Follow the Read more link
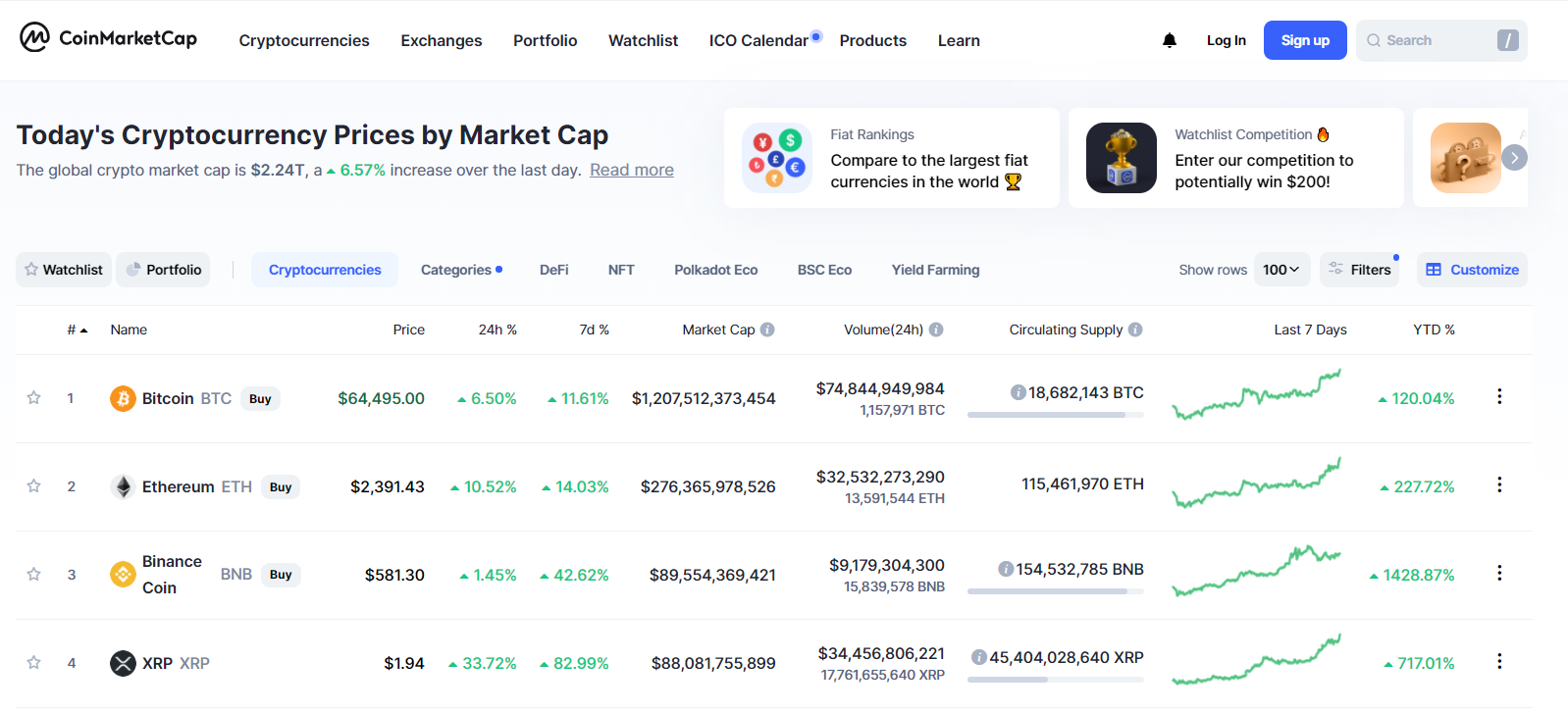The image size is (1568, 713). pyautogui.click(x=631, y=170)
